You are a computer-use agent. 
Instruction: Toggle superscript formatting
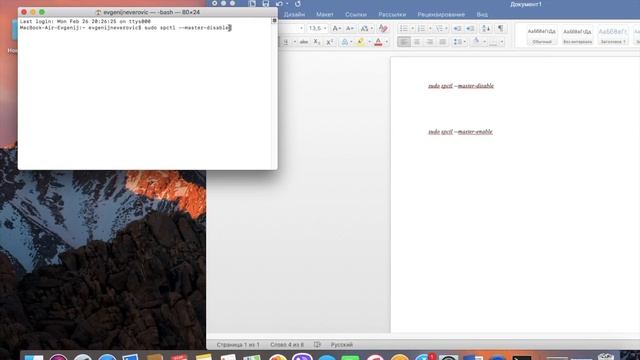(x=330, y=42)
